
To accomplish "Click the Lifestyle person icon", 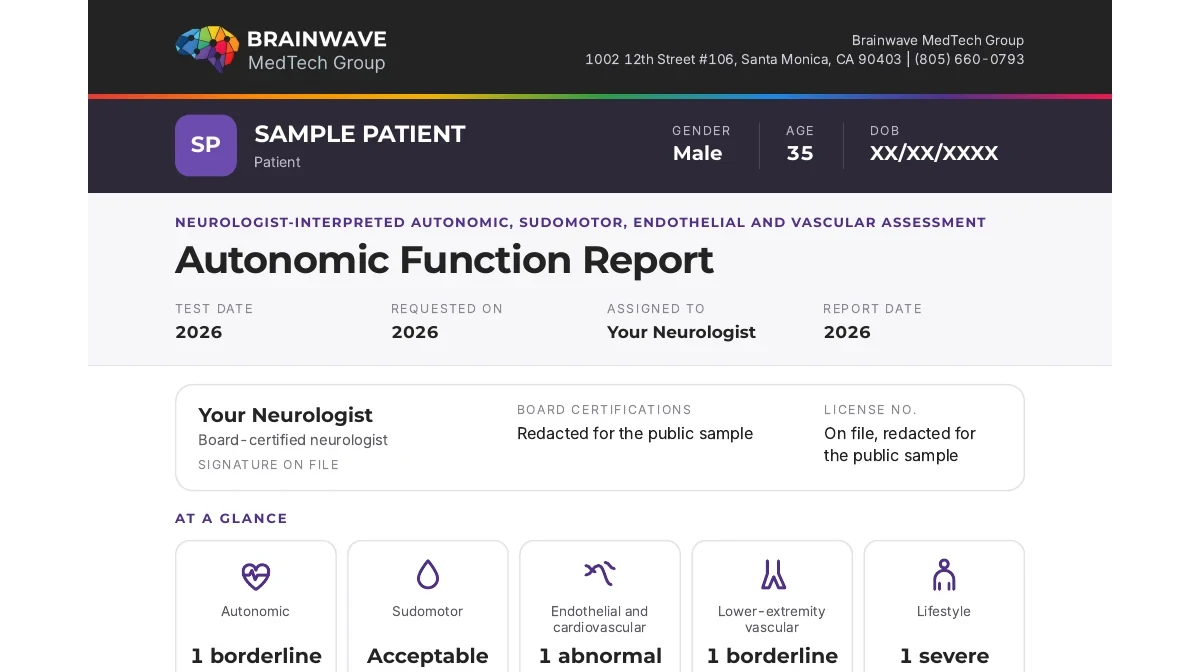I will (x=944, y=574).
